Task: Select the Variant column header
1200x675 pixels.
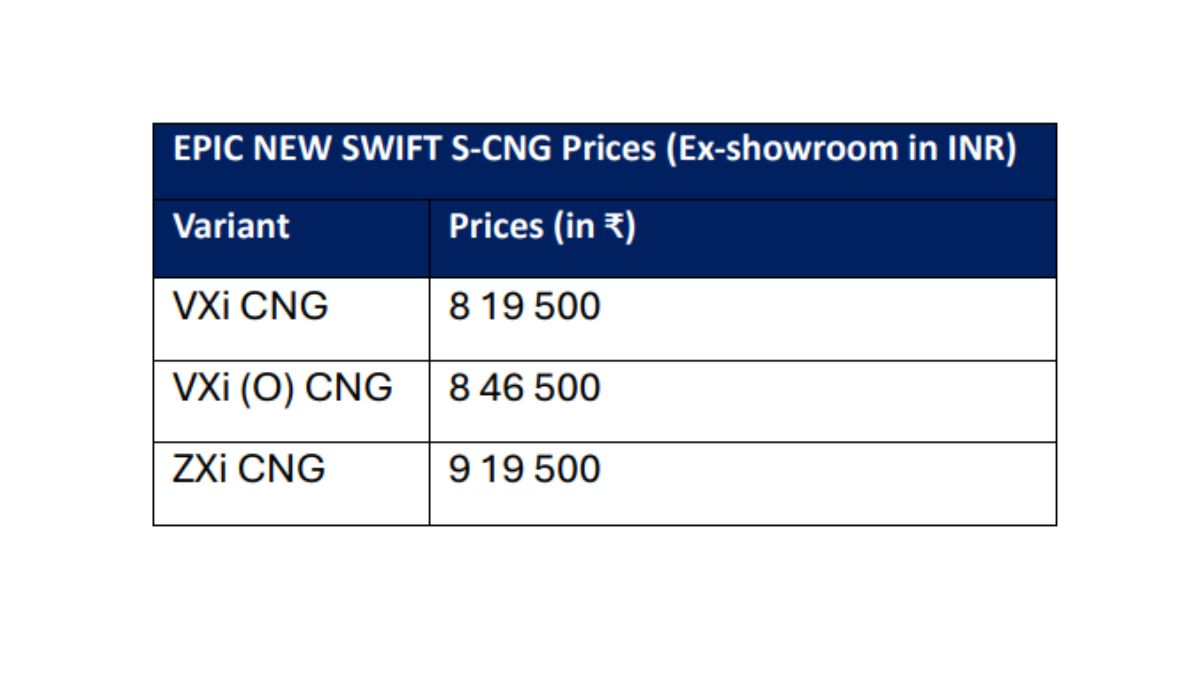Action: point(231,227)
